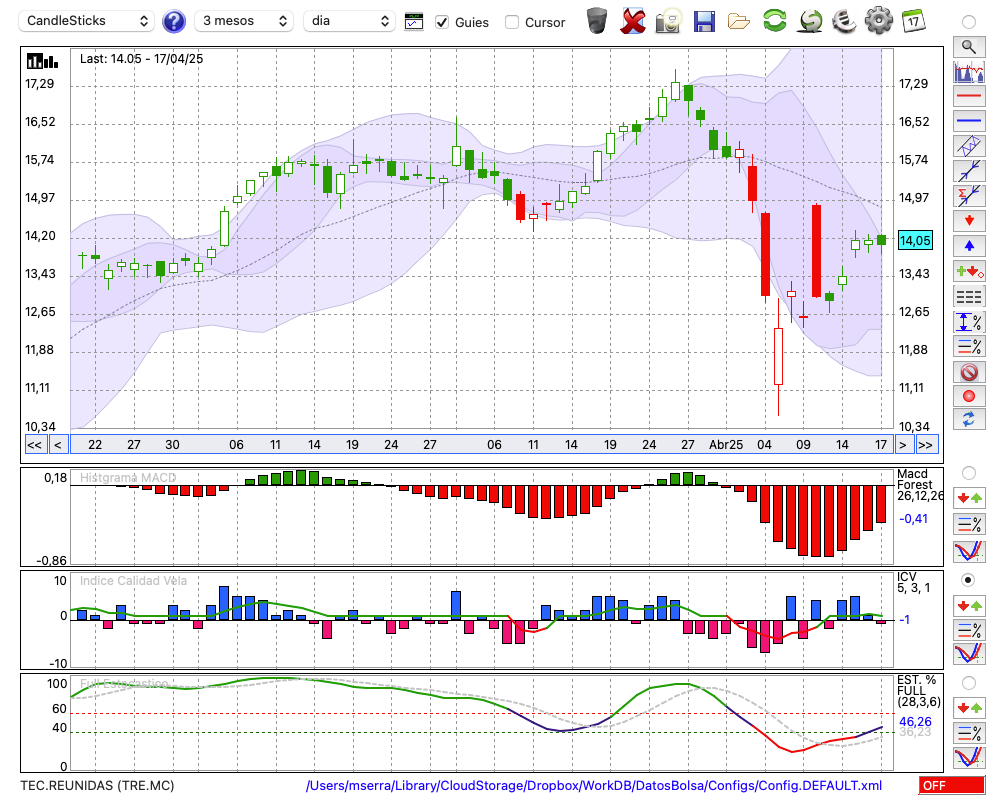The width and height of the screenshot is (1000, 800).
Task: Select the vertical percent measure tool
Action: coord(969,322)
